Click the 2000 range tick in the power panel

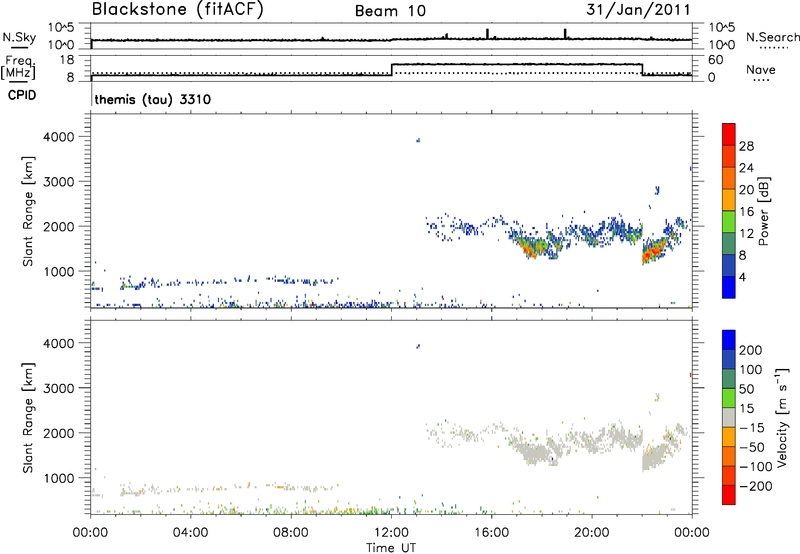click(x=58, y=226)
